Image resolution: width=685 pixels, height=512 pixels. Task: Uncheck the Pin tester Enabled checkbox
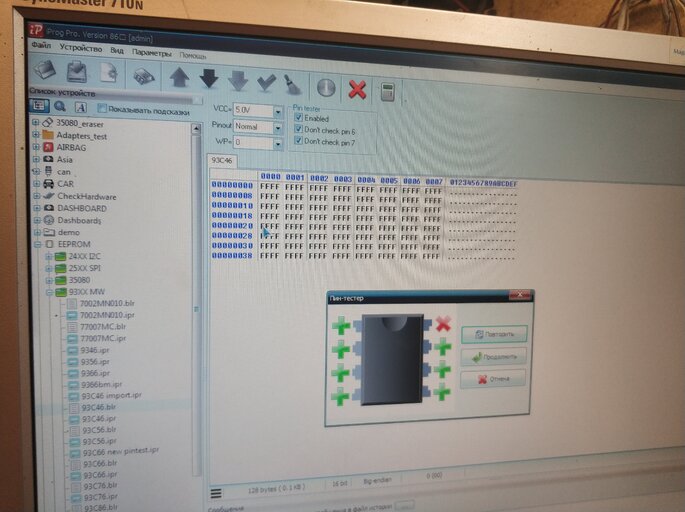tap(298, 117)
